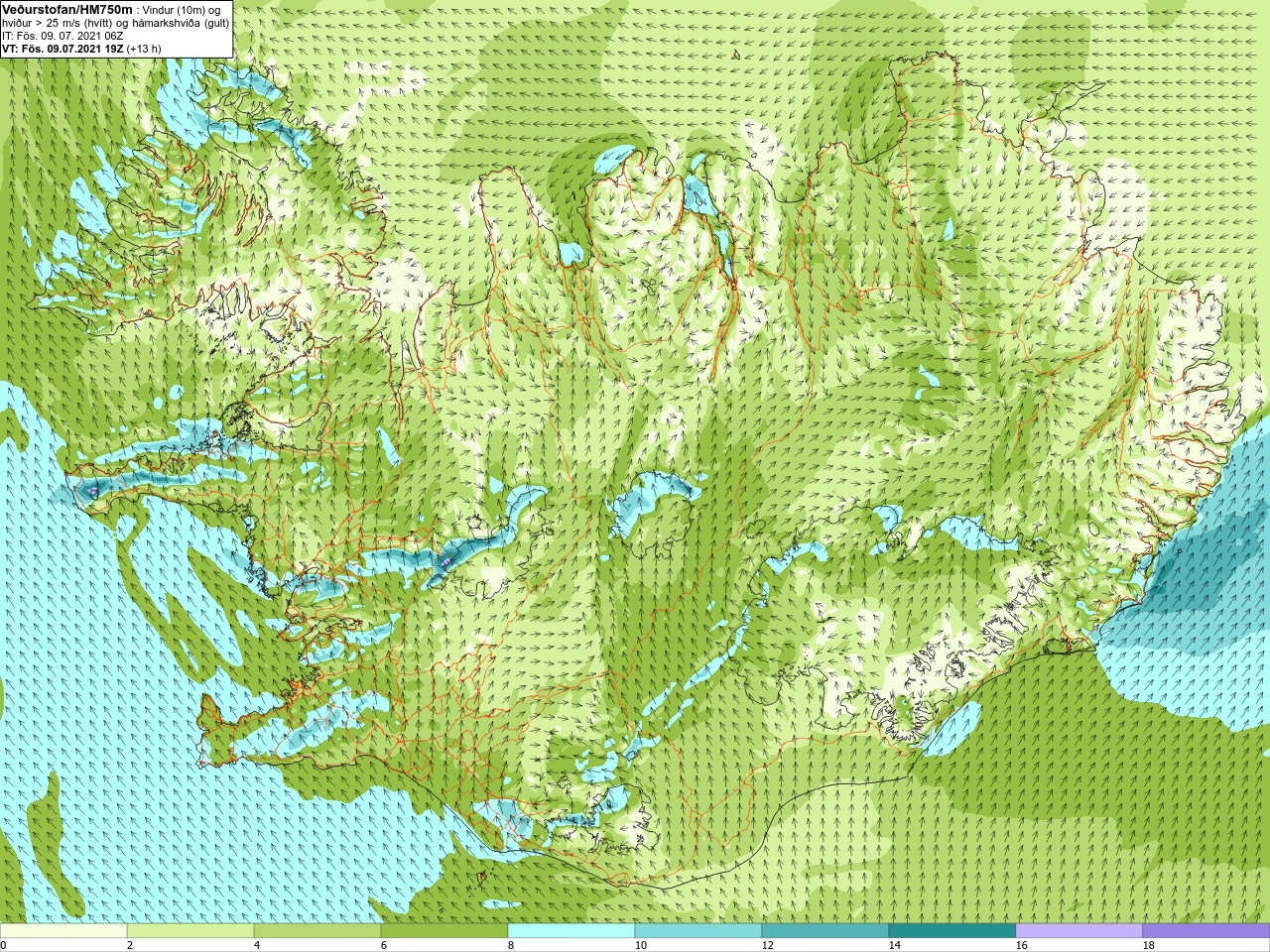1270x952 pixels.
Task: Click the '(+13 h)' forecast offset text
Action: pos(144,49)
